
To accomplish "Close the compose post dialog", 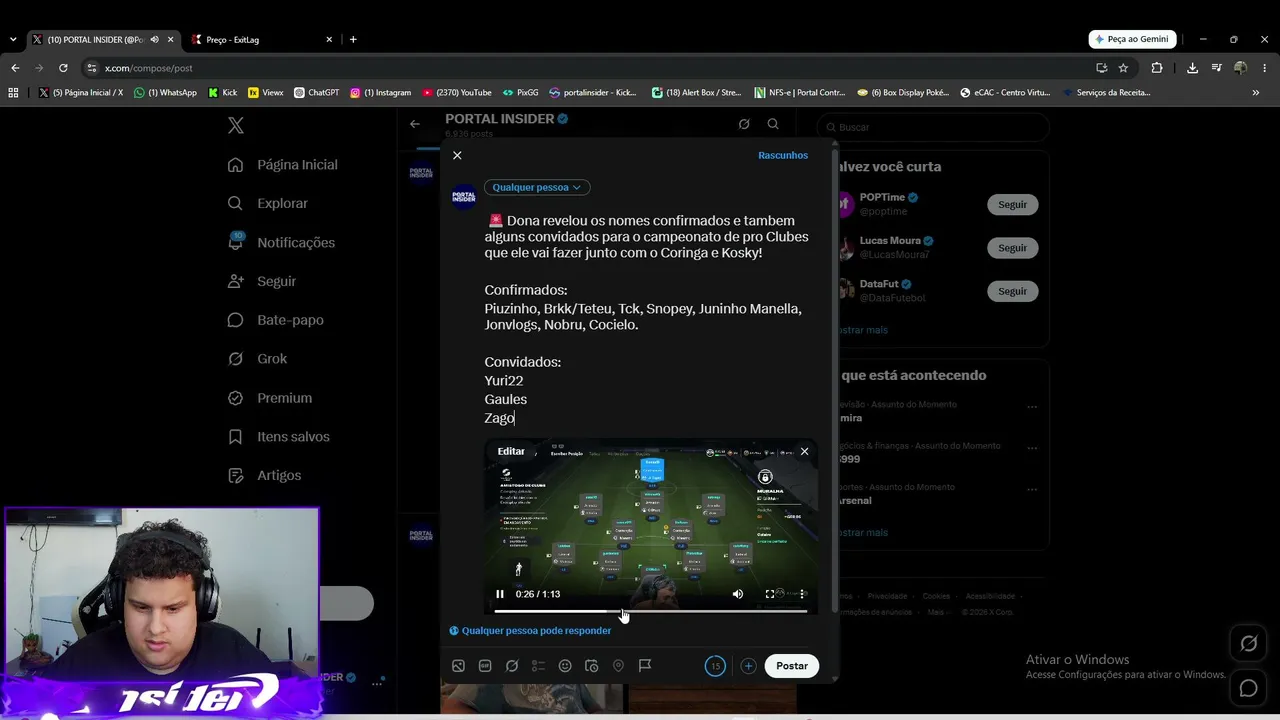I will click(457, 155).
